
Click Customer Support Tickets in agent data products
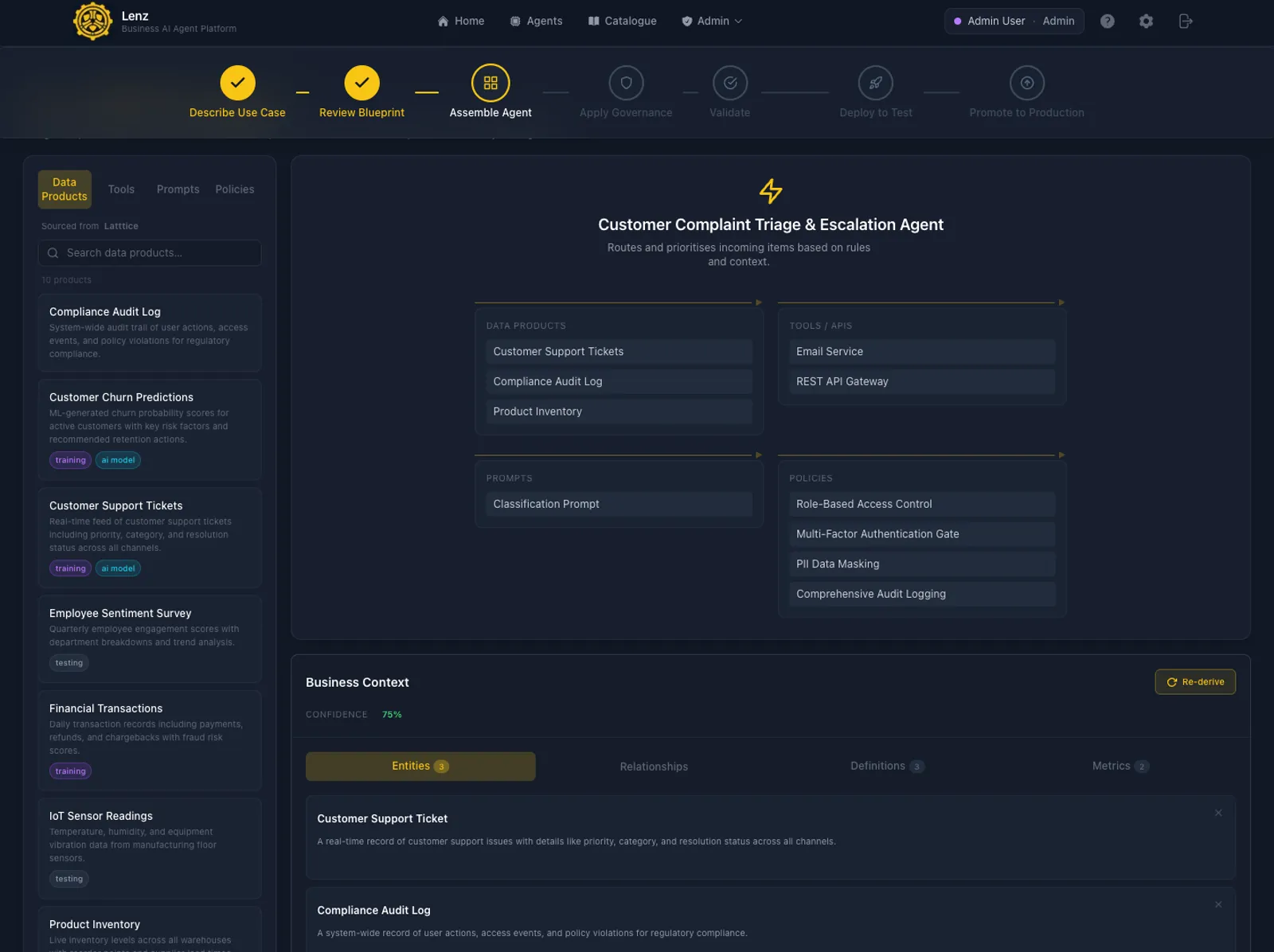tap(619, 352)
